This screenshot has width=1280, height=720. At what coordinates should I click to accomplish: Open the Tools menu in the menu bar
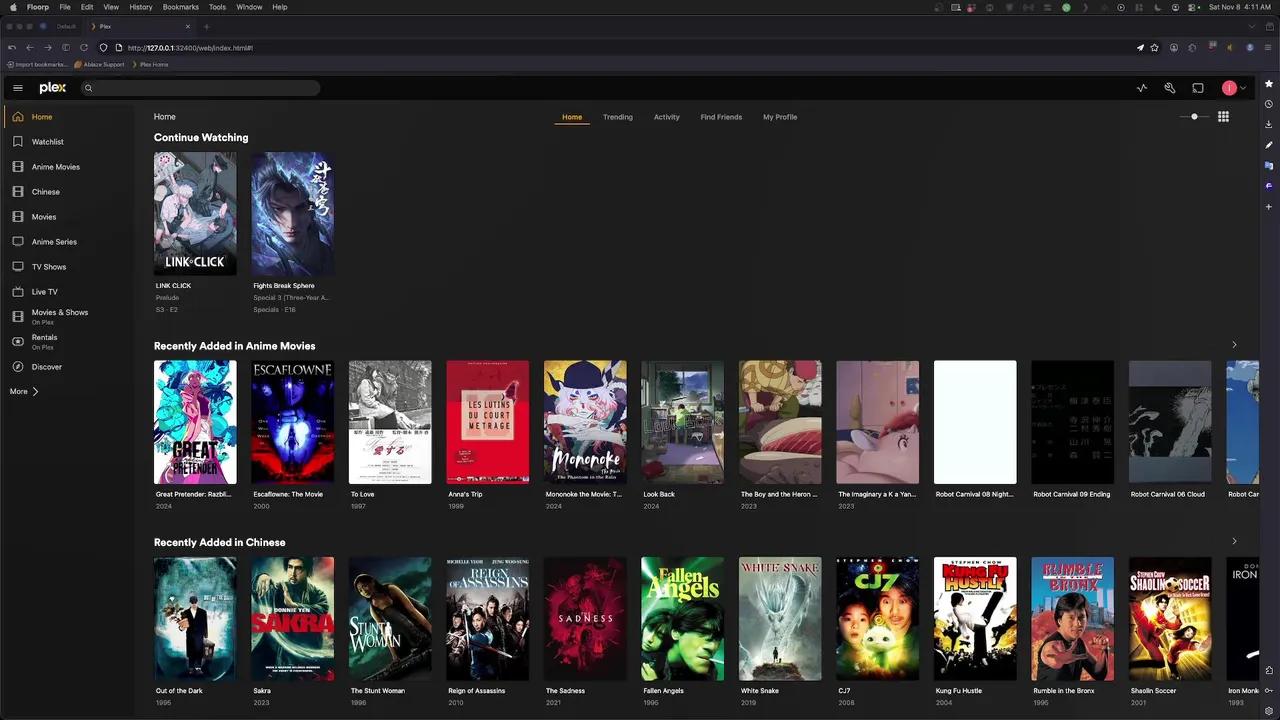tap(217, 7)
